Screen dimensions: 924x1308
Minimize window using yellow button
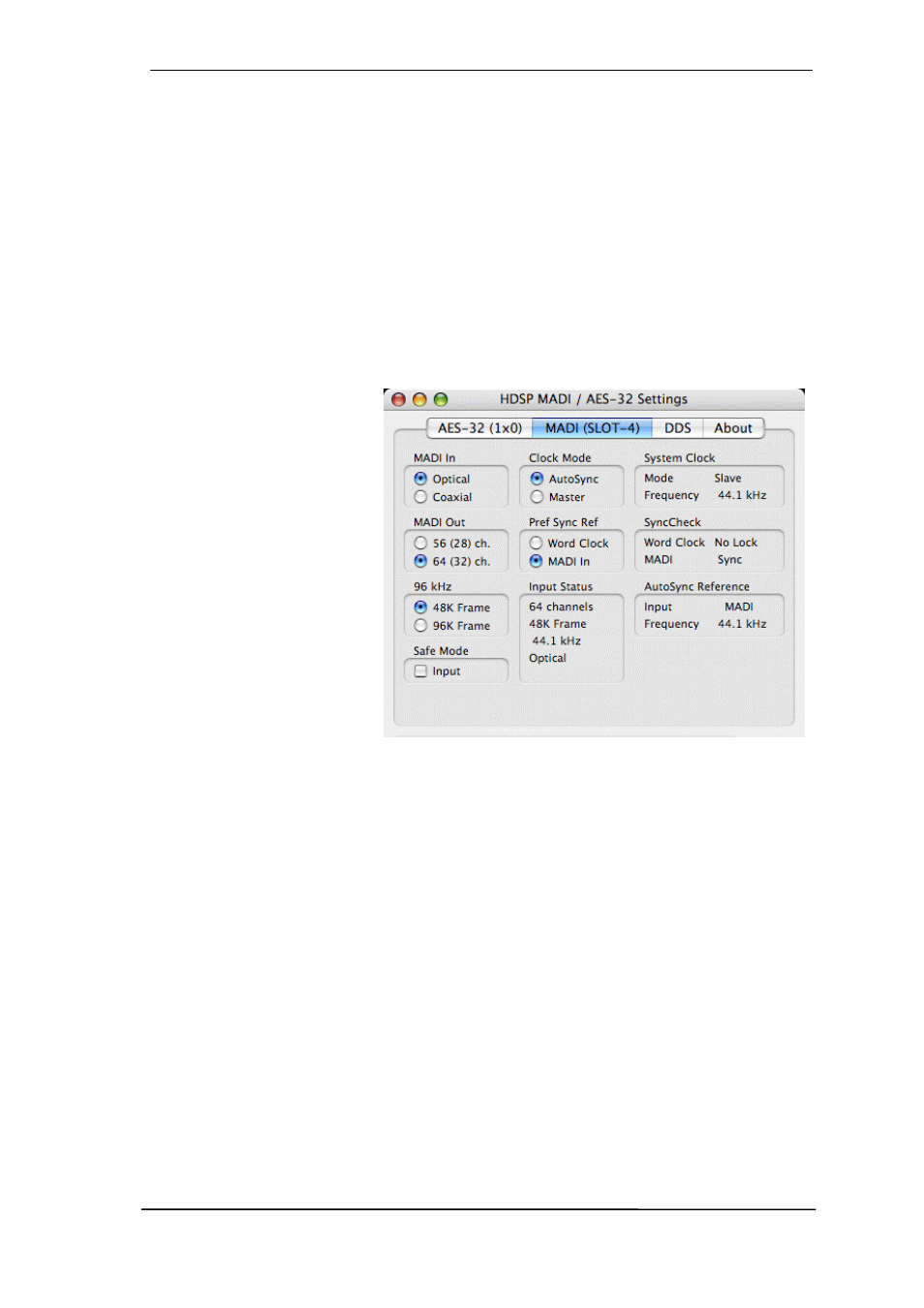(419, 399)
